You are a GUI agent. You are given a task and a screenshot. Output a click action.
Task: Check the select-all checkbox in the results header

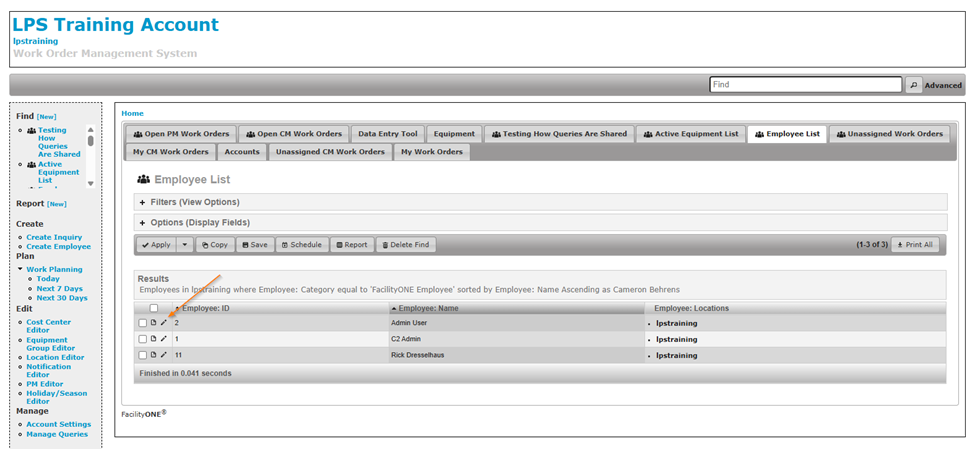(x=153, y=308)
